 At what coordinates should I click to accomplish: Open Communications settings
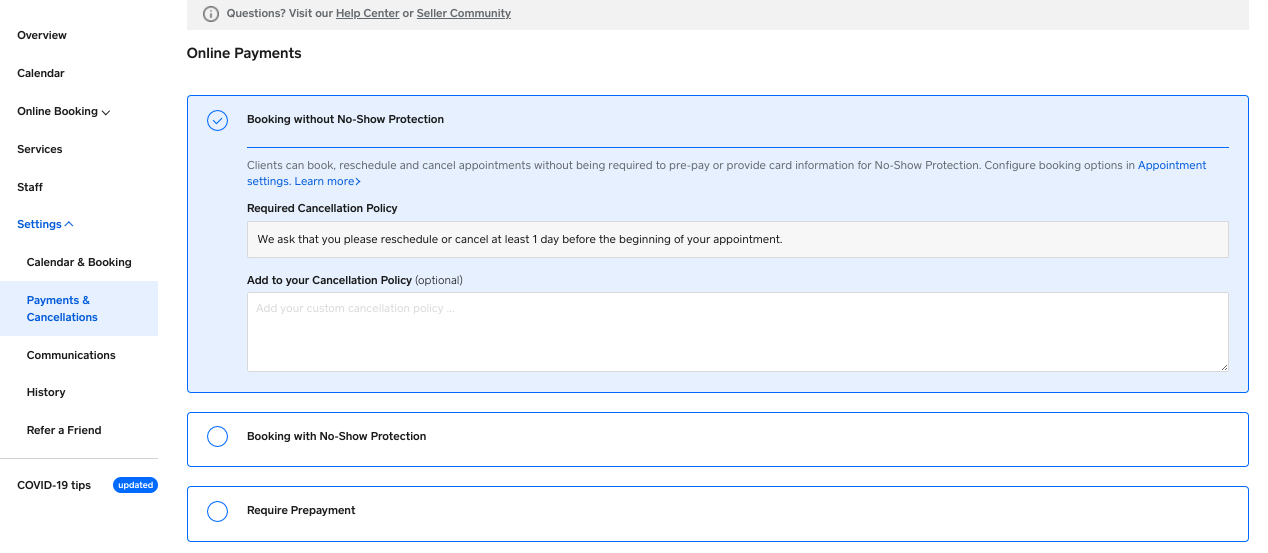point(71,356)
